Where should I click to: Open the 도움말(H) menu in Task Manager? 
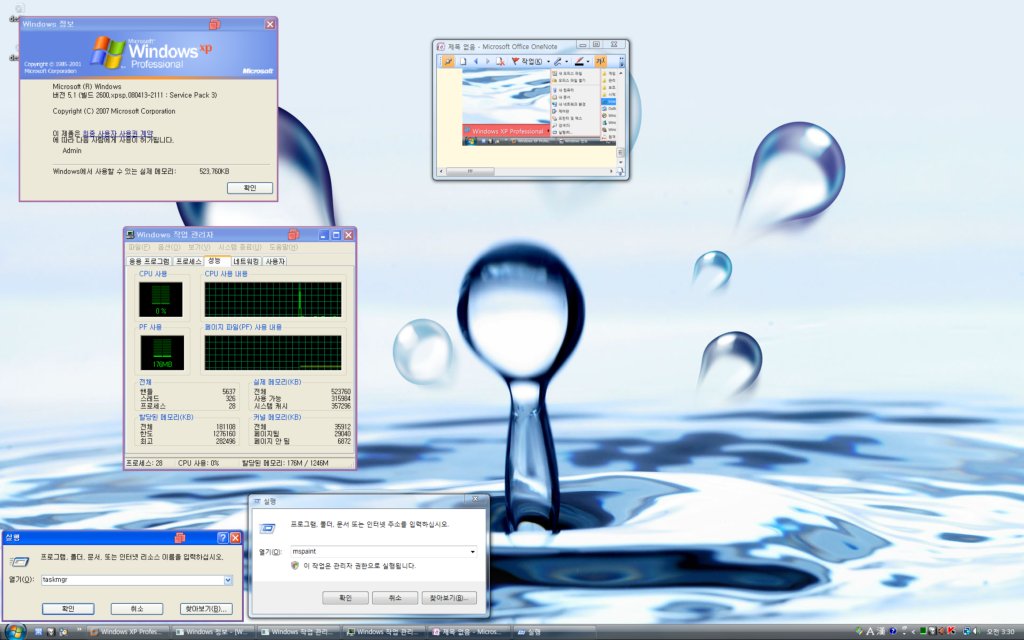pyautogui.click(x=283, y=248)
